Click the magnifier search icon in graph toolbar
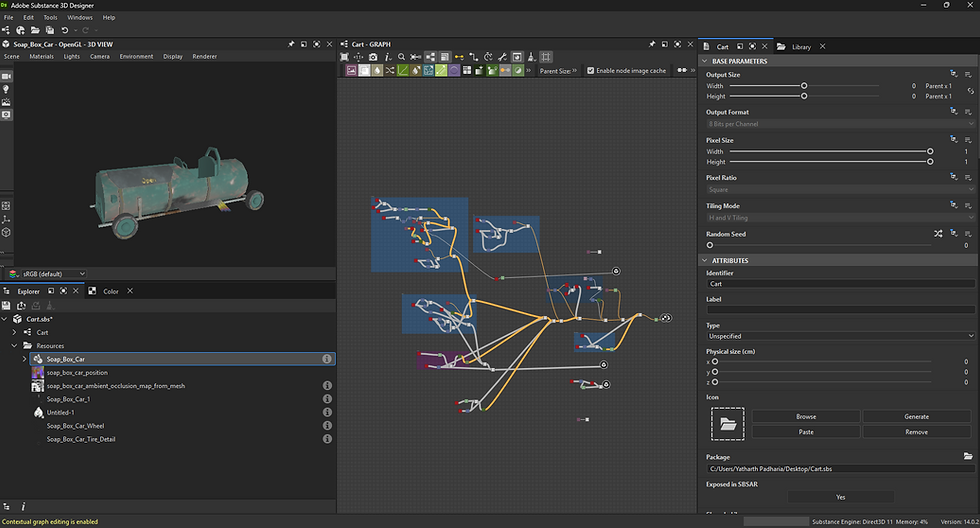 point(401,57)
